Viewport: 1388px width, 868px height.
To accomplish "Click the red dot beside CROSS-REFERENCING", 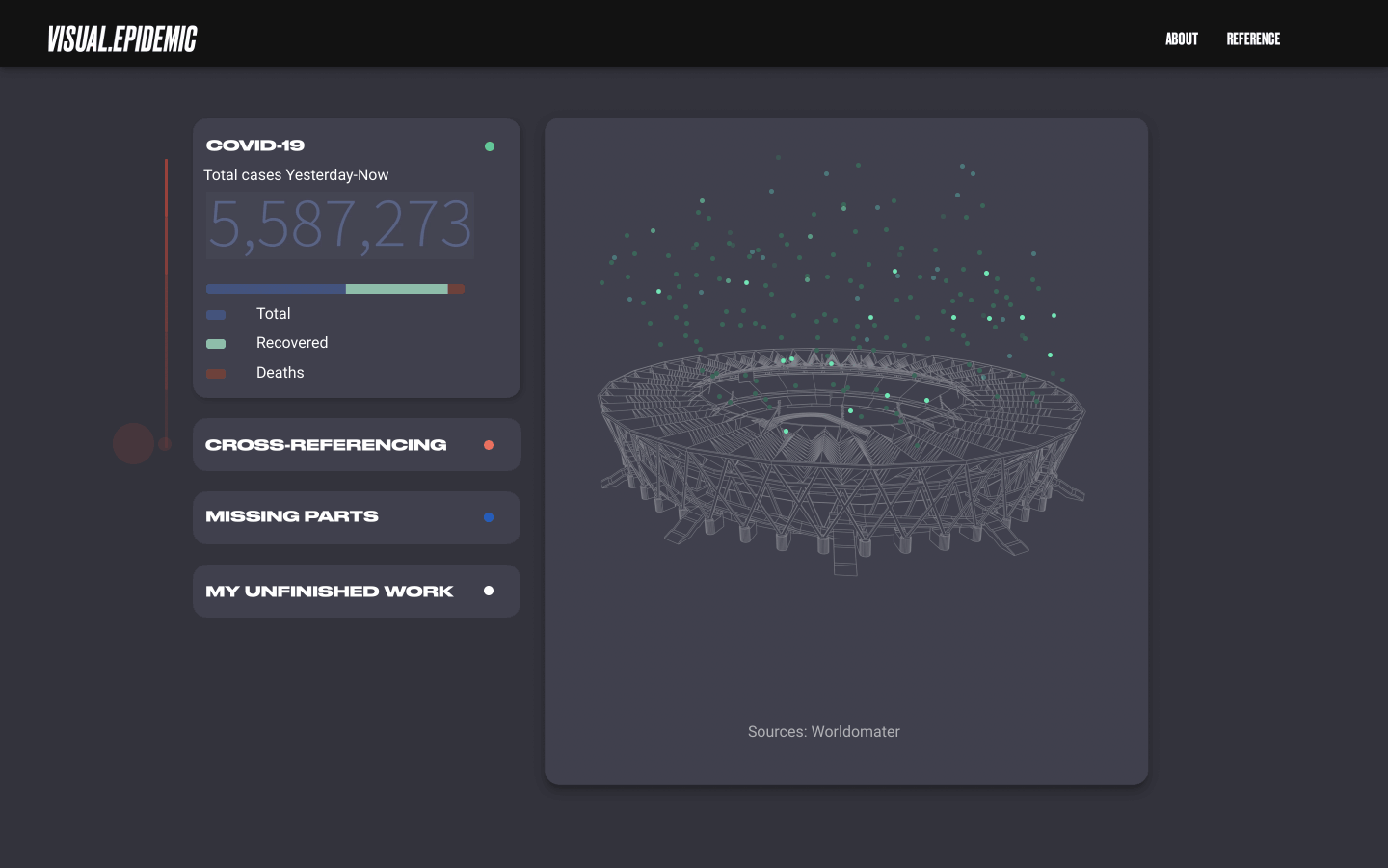I will point(489,445).
